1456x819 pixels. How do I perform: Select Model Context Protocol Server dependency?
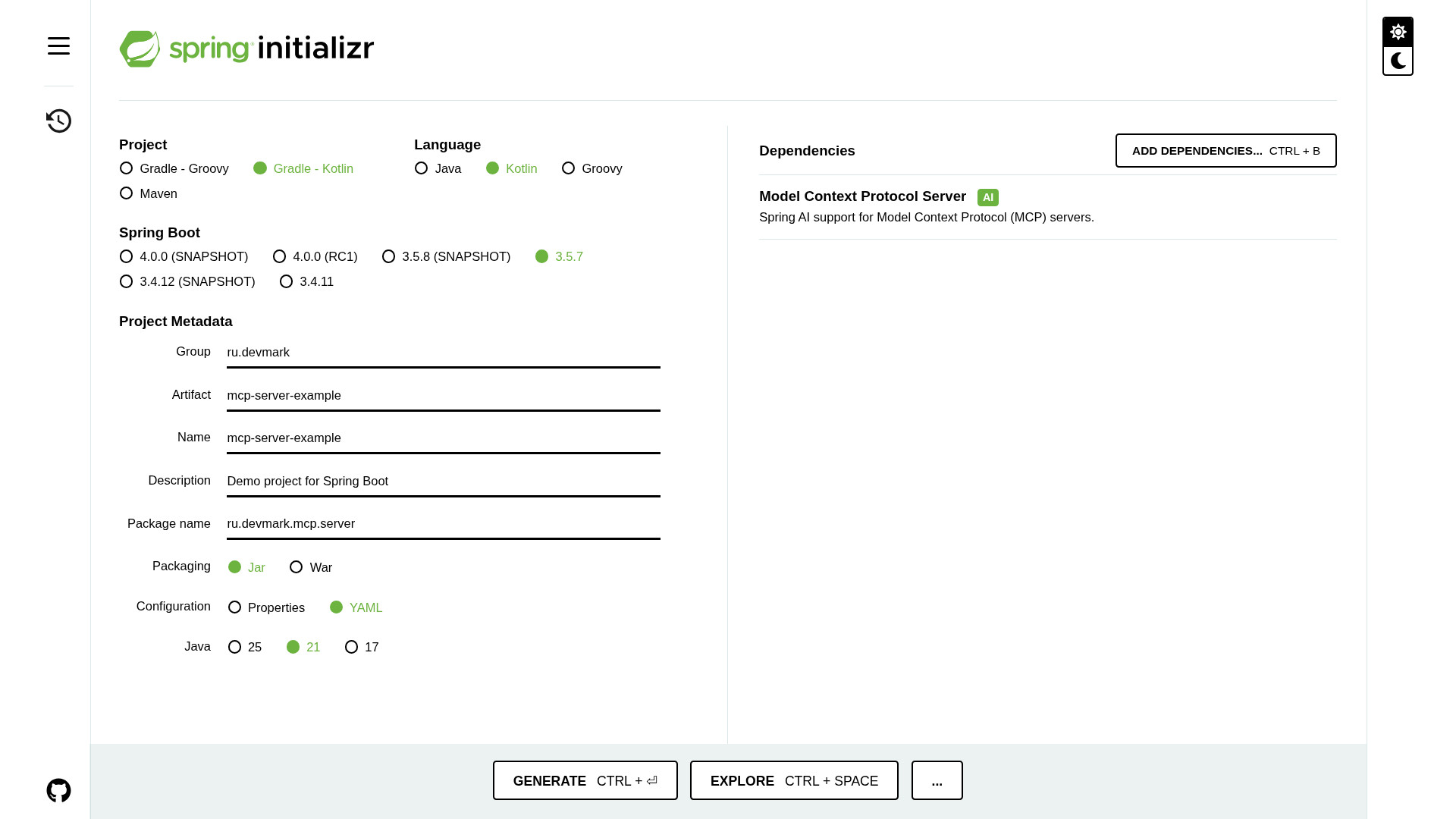[x=862, y=196]
